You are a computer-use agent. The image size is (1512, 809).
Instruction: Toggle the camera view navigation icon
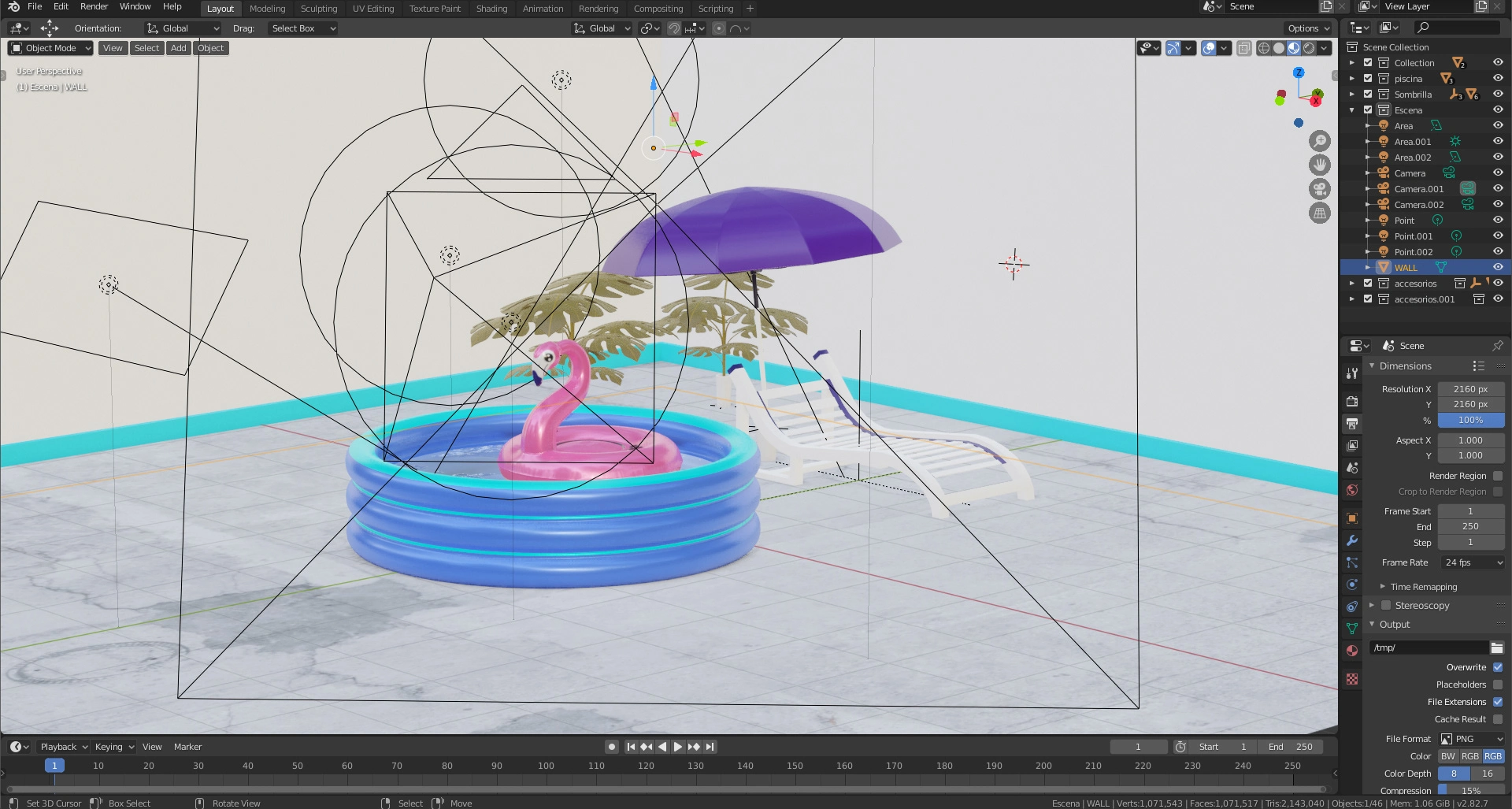click(x=1320, y=189)
